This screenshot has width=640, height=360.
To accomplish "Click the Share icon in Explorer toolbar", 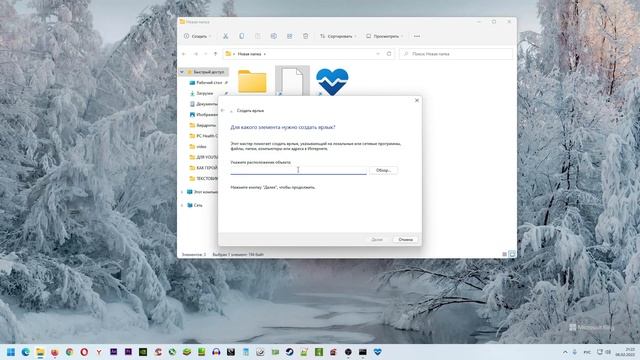I will click(289, 36).
